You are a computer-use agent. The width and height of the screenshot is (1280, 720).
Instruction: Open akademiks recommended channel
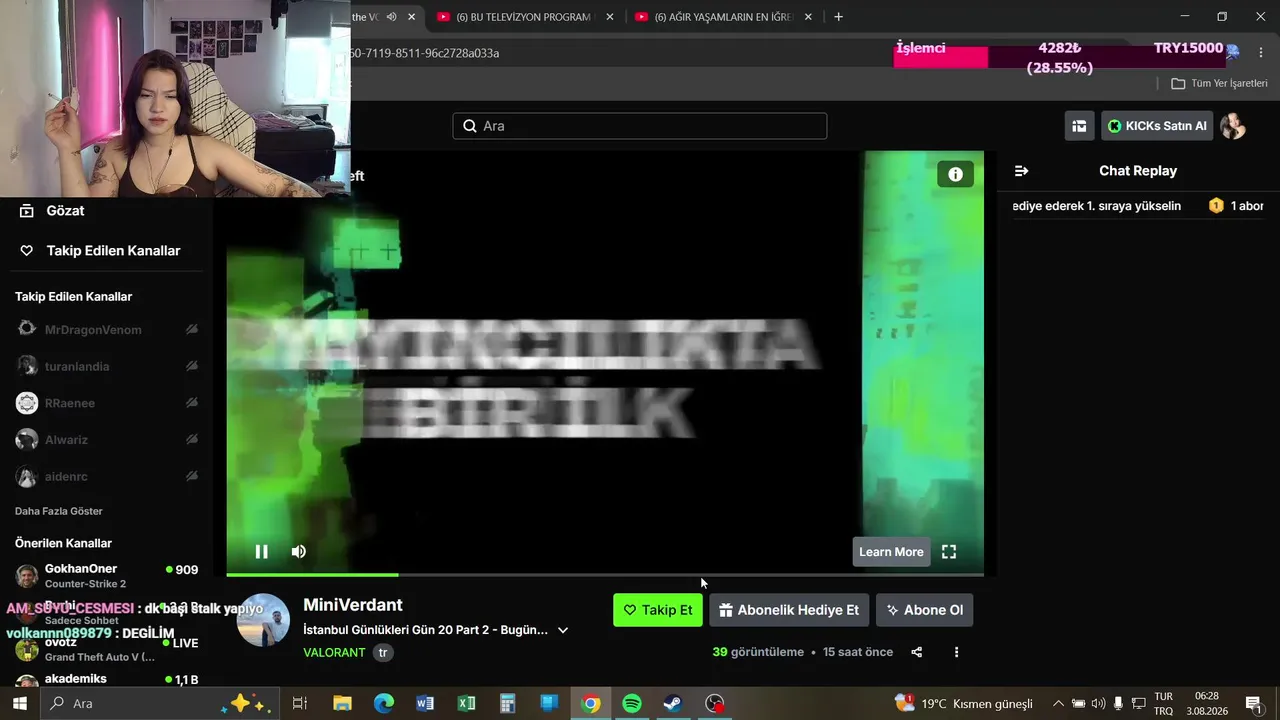click(x=76, y=679)
